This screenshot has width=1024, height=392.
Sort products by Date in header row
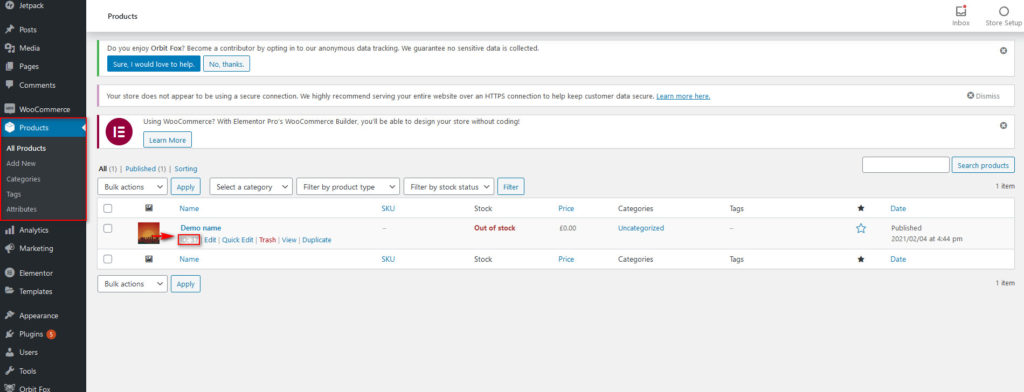[x=898, y=208]
